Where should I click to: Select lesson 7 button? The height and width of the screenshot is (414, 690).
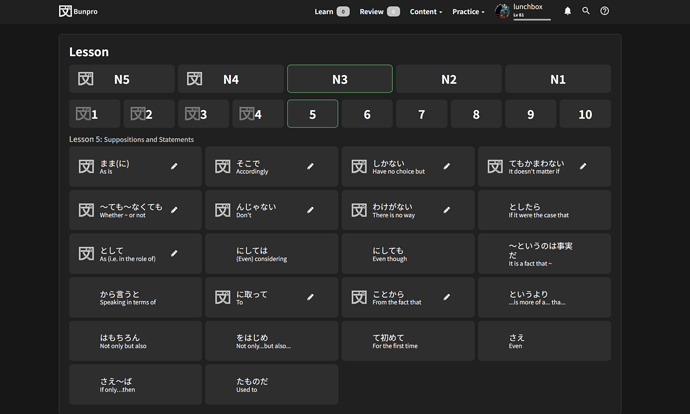coord(421,114)
